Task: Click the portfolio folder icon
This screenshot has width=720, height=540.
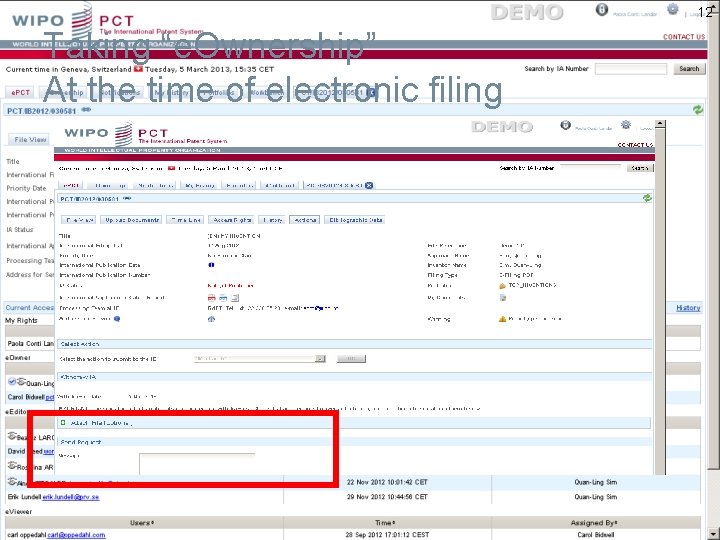Action: pos(502,286)
